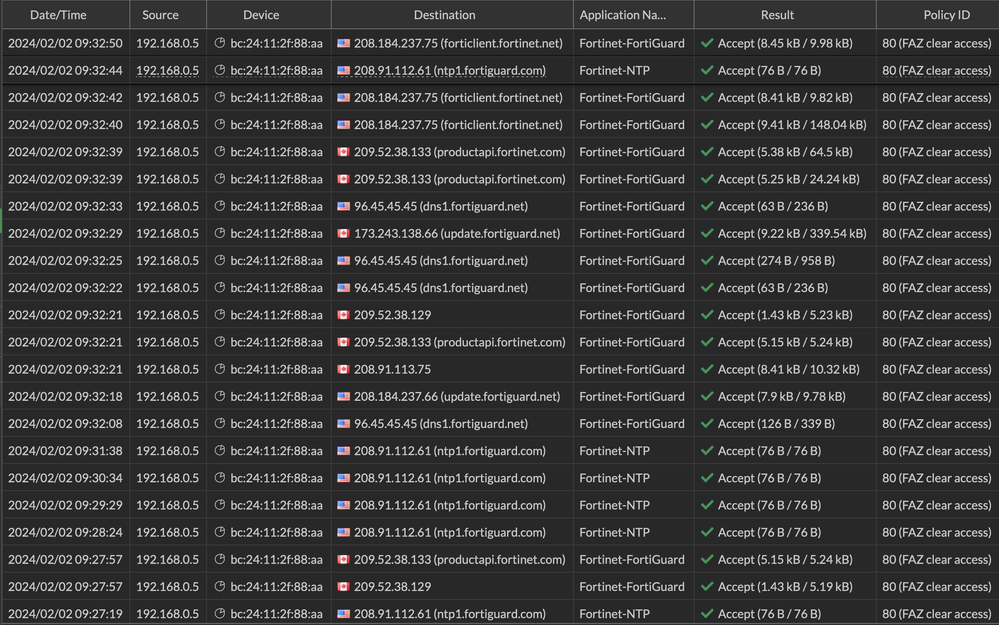The width and height of the screenshot is (999, 625).
Task: Click the US flag in the 09:32:42 row
Action: (x=343, y=97)
